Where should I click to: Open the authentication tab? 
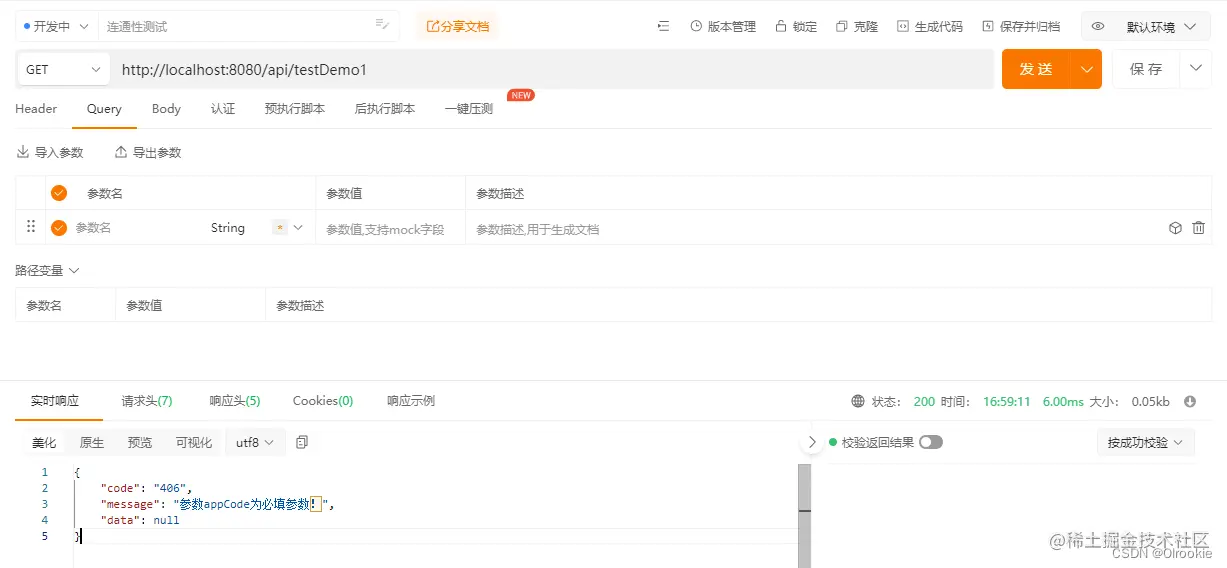pyautogui.click(x=223, y=109)
